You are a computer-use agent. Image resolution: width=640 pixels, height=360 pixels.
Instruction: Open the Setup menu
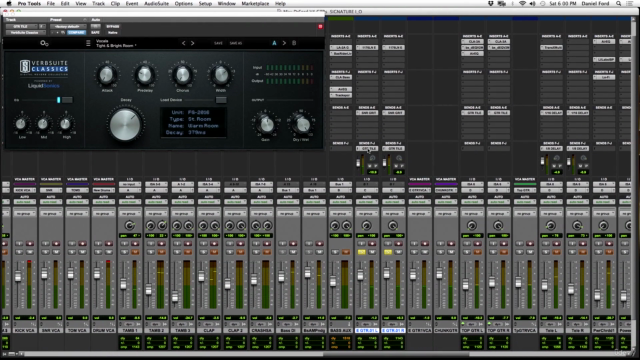pos(205,3)
